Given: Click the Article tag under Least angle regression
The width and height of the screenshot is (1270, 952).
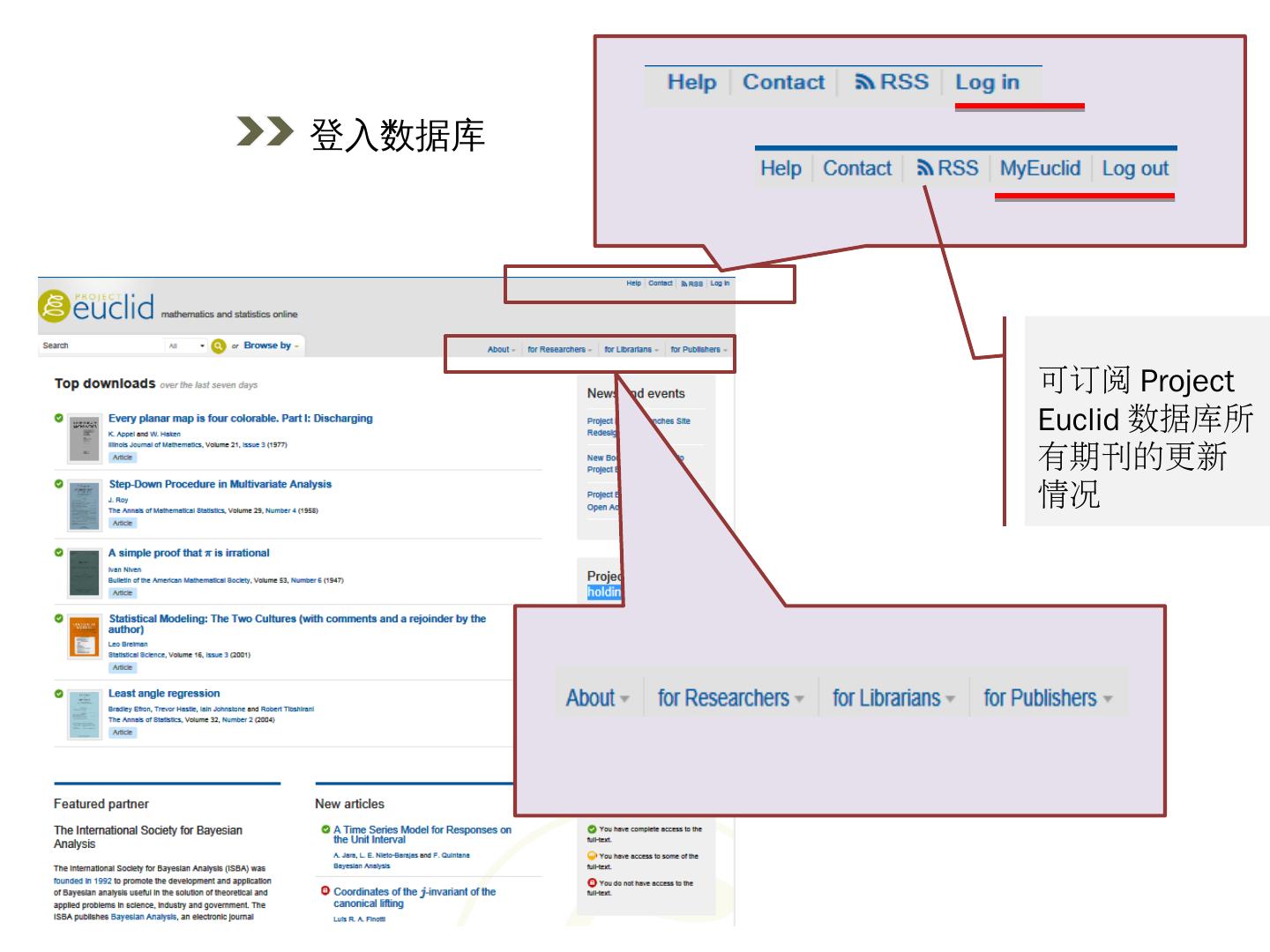Looking at the screenshot, I should pyautogui.click(x=123, y=733).
